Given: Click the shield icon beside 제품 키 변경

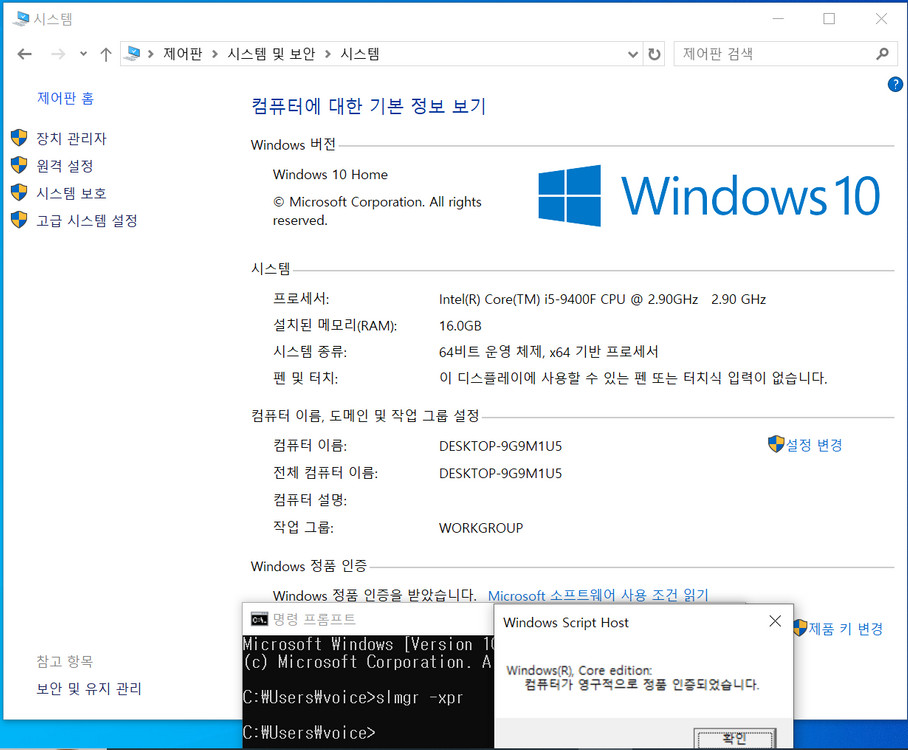Looking at the screenshot, I should point(801,628).
